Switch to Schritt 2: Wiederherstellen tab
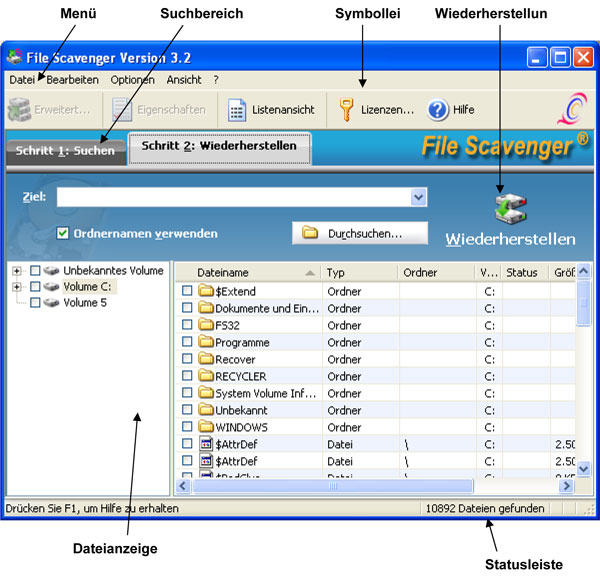 point(220,148)
